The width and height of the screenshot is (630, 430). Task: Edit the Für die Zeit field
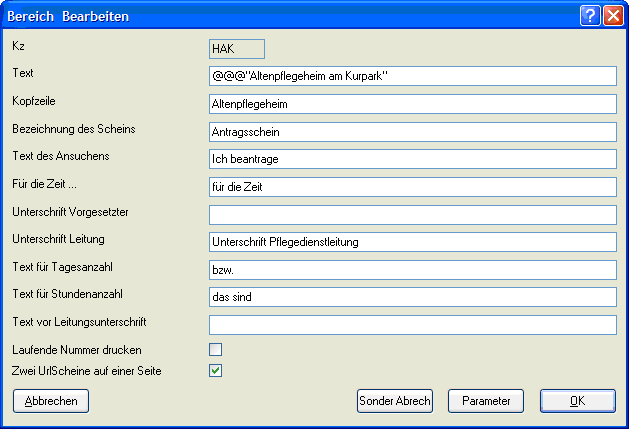click(412, 187)
